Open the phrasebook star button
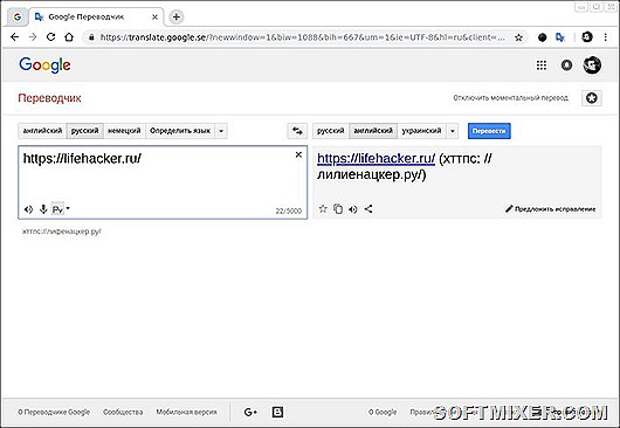 coord(592,98)
